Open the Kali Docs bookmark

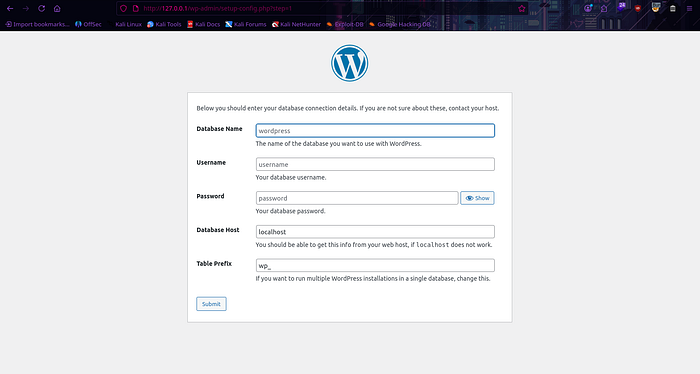coord(204,25)
